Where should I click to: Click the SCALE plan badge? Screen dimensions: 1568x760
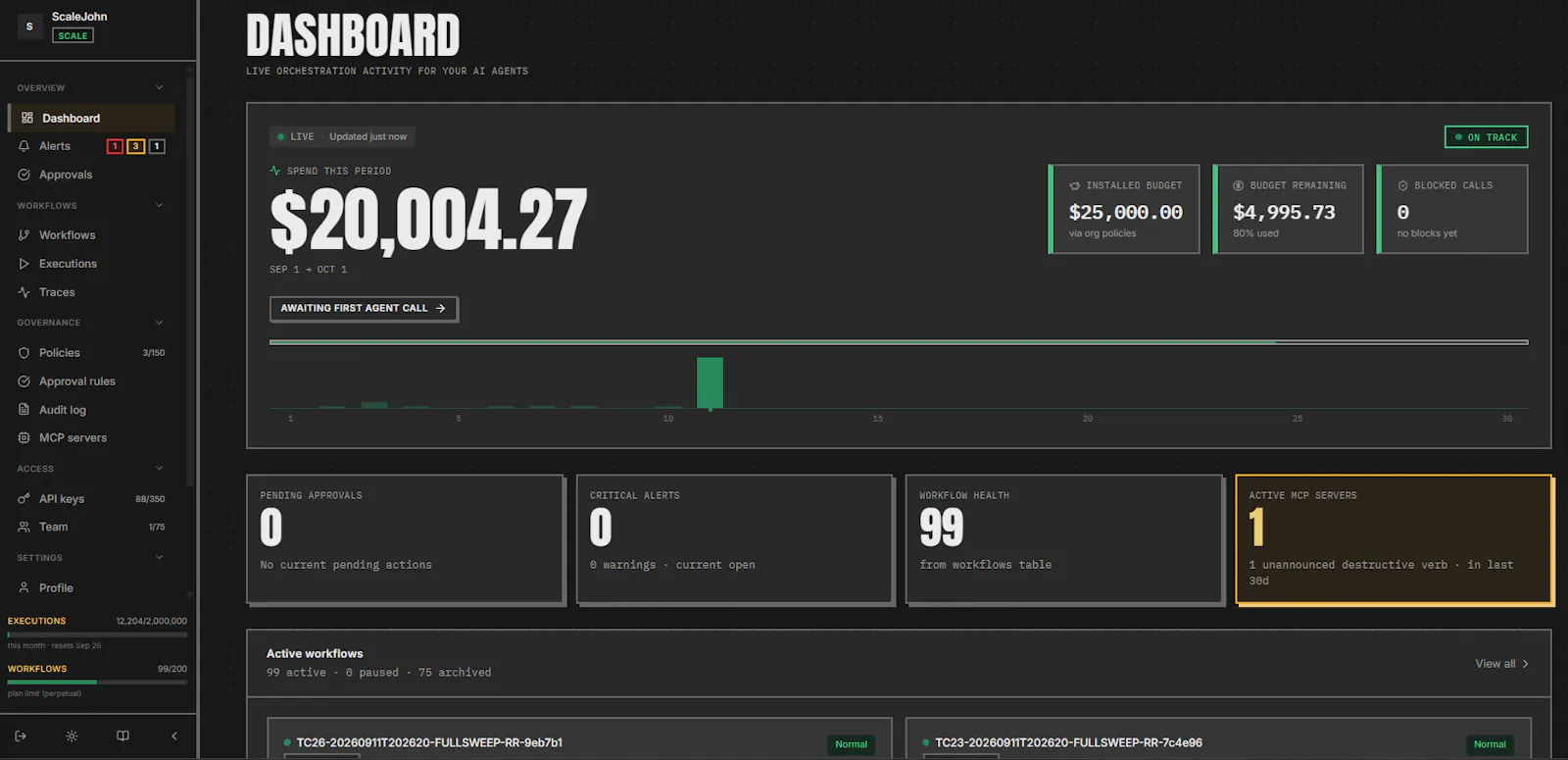(x=73, y=35)
